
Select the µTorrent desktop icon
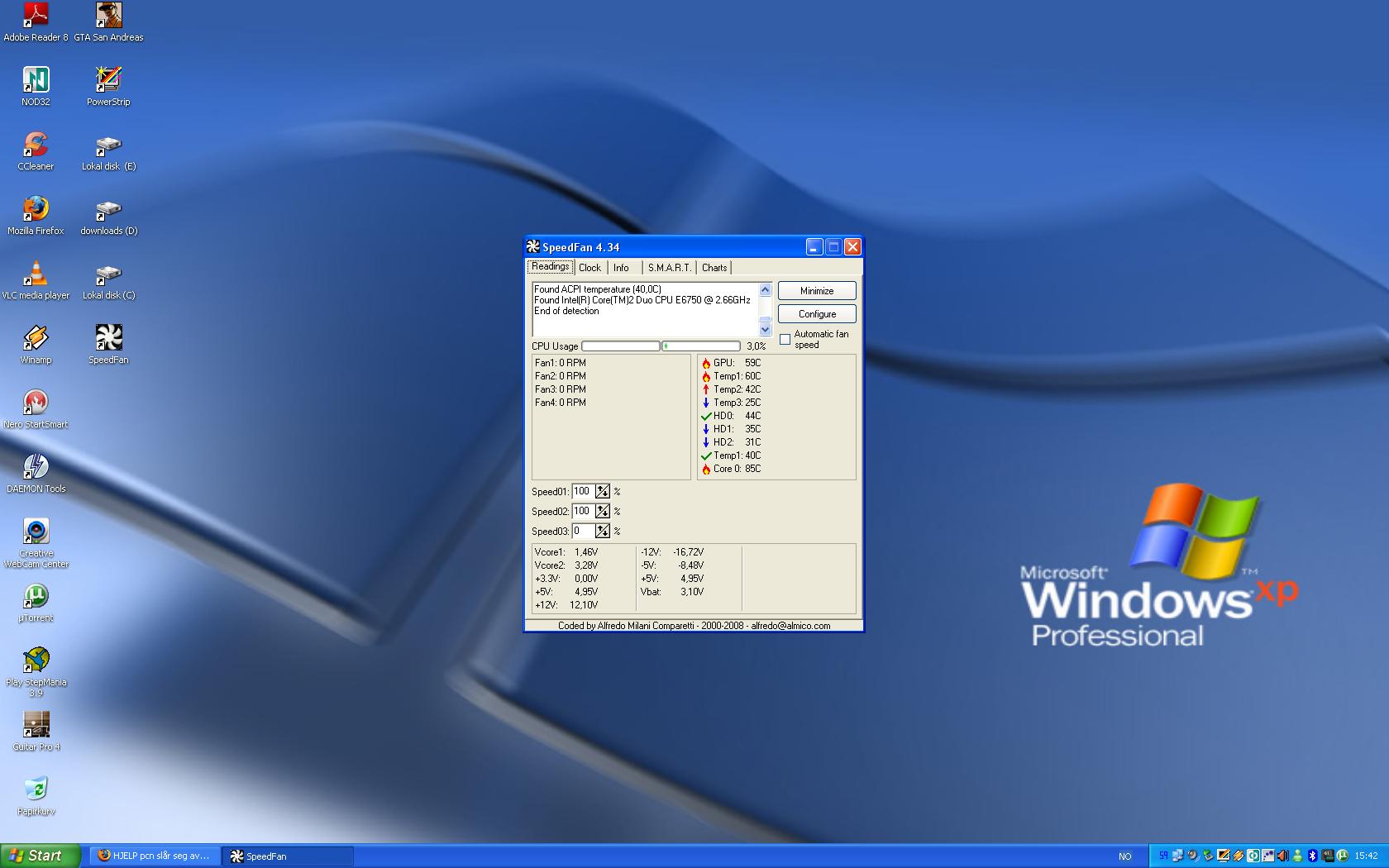[x=36, y=596]
